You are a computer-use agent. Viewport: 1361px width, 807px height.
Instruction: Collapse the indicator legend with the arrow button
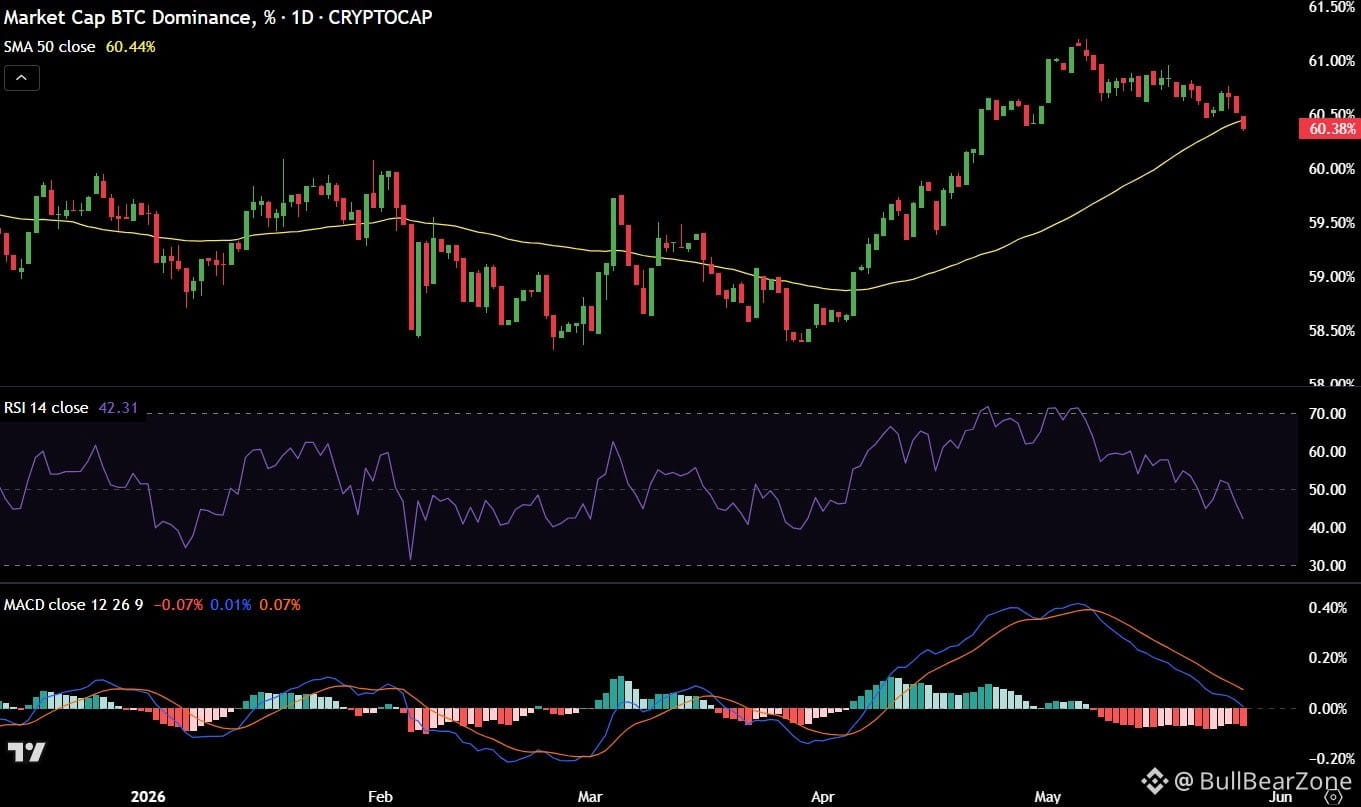tap(22, 77)
